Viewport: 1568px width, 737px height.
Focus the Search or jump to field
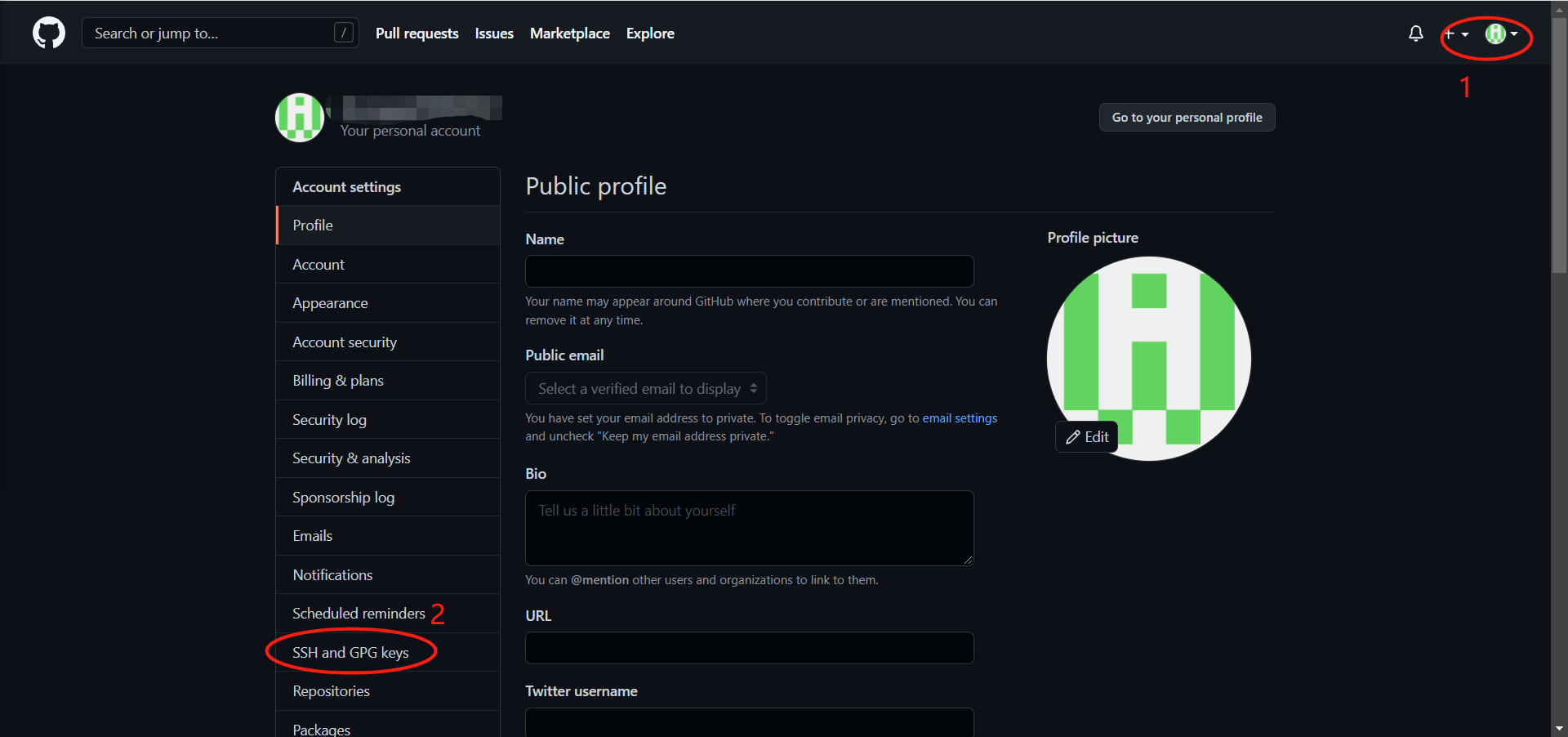(x=220, y=33)
